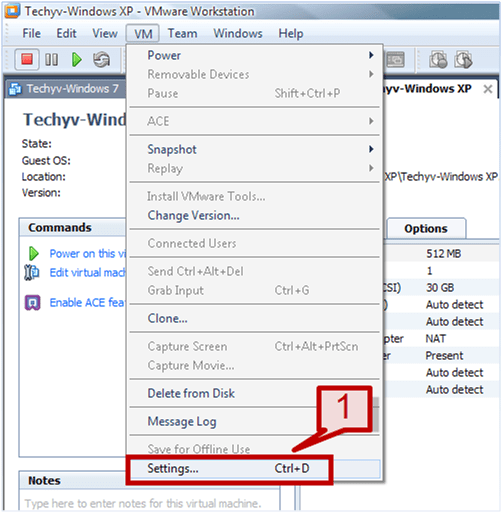The width and height of the screenshot is (503, 513).
Task: Click Grab Input menu entry
Action: 255,291
